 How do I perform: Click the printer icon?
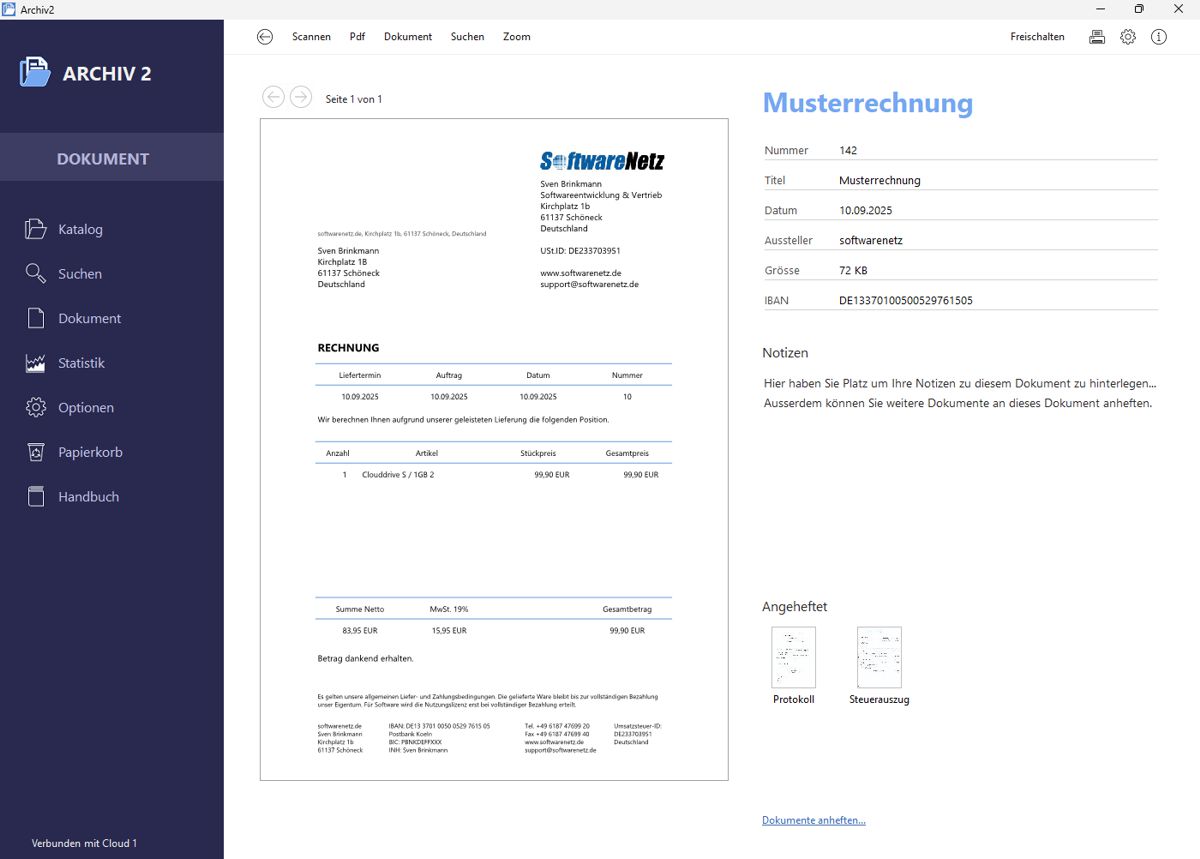coord(1097,37)
